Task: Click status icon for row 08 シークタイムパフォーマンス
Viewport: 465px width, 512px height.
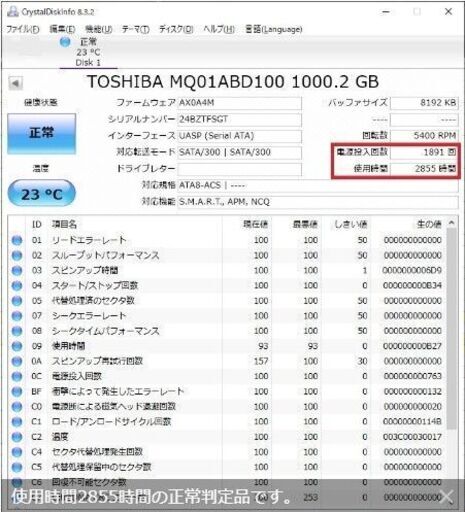Action: tap(17, 331)
